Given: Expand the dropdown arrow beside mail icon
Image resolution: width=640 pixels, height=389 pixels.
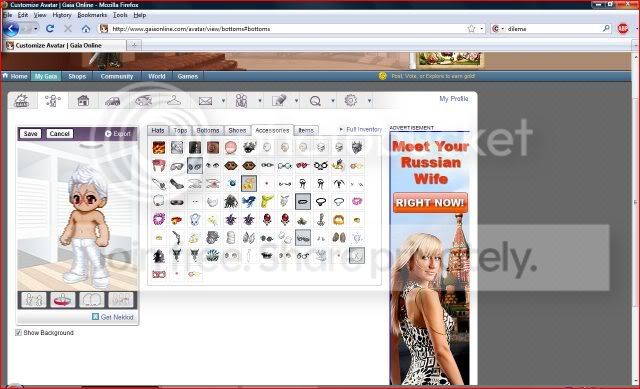Looking at the screenshot, I should pos(223,101).
